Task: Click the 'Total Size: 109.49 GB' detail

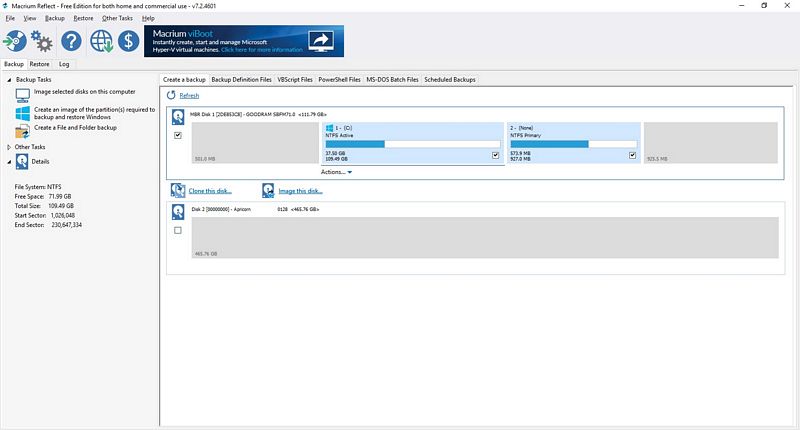Action: click(x=44, y=206)
